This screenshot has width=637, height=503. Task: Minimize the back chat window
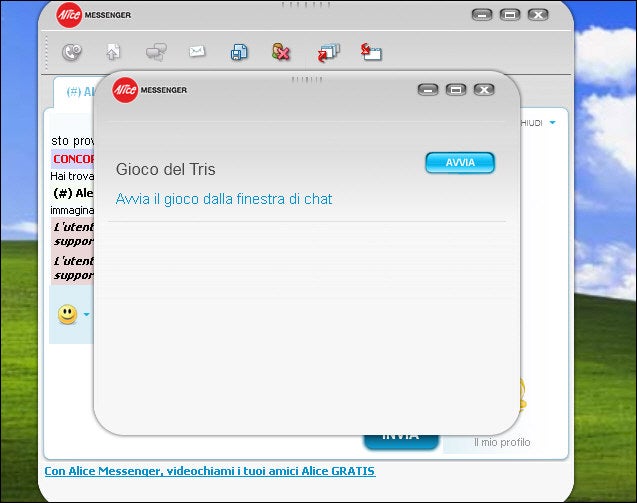click(x=482, y=15)
